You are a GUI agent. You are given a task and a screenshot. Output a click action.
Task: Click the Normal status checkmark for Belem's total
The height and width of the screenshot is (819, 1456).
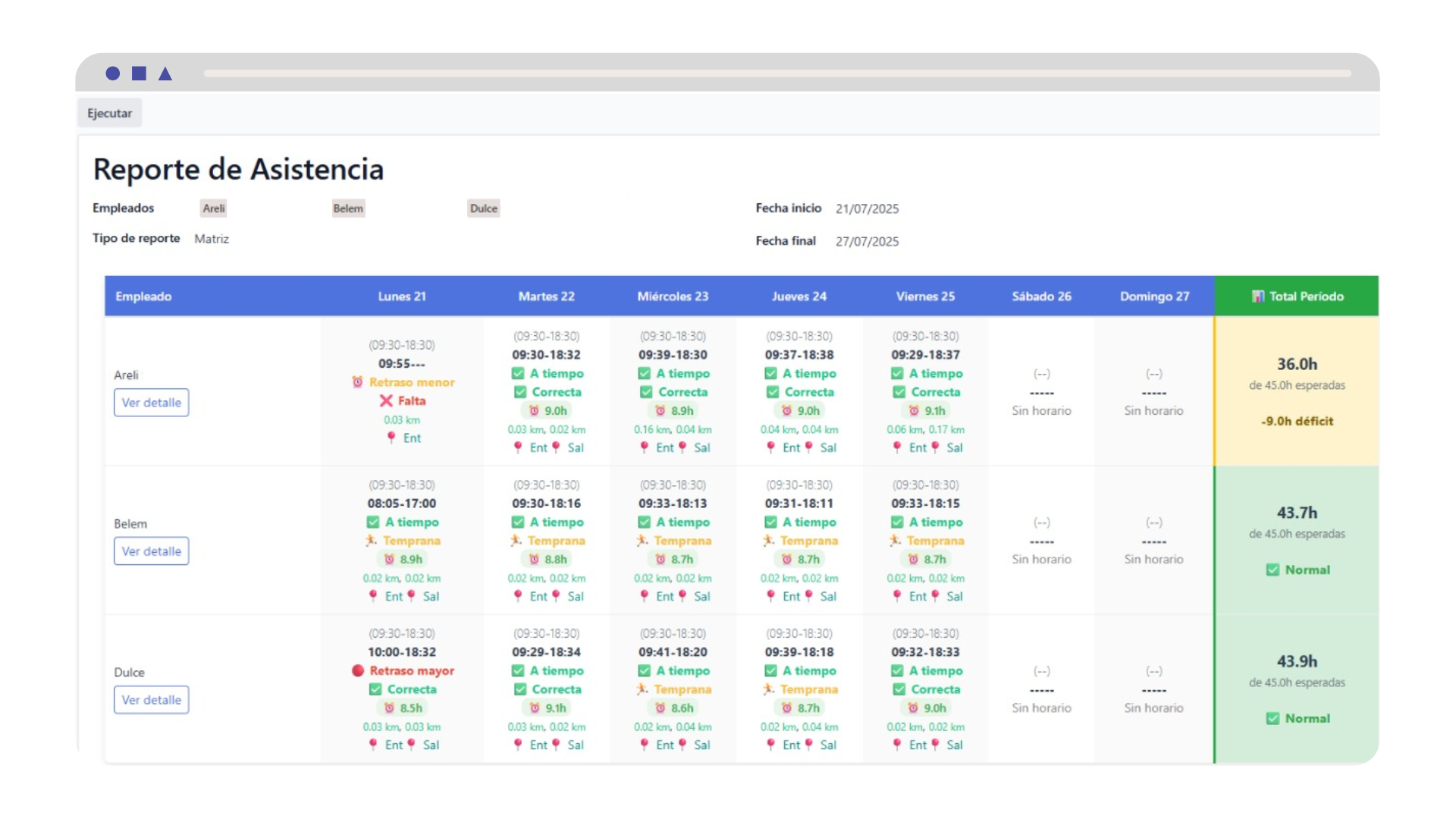pyautogui.click(x=1273, y=570)
